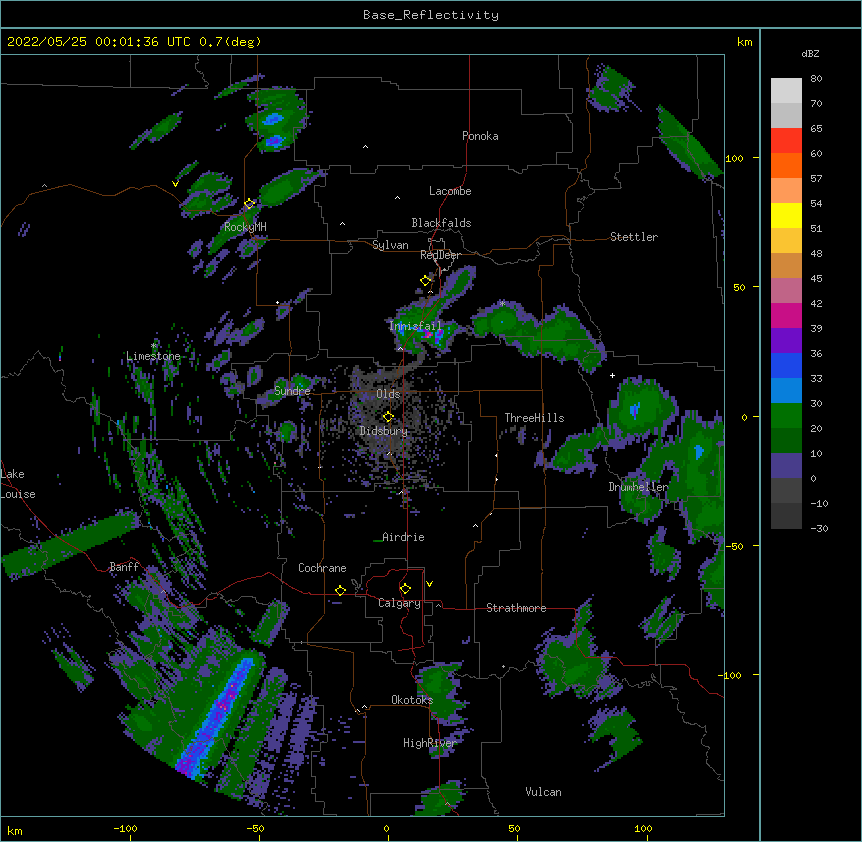Viewport: 862px width, 842px height.
Task: Click the yellow diamond marker beside RockyMH
Action: tap(250, 203)
